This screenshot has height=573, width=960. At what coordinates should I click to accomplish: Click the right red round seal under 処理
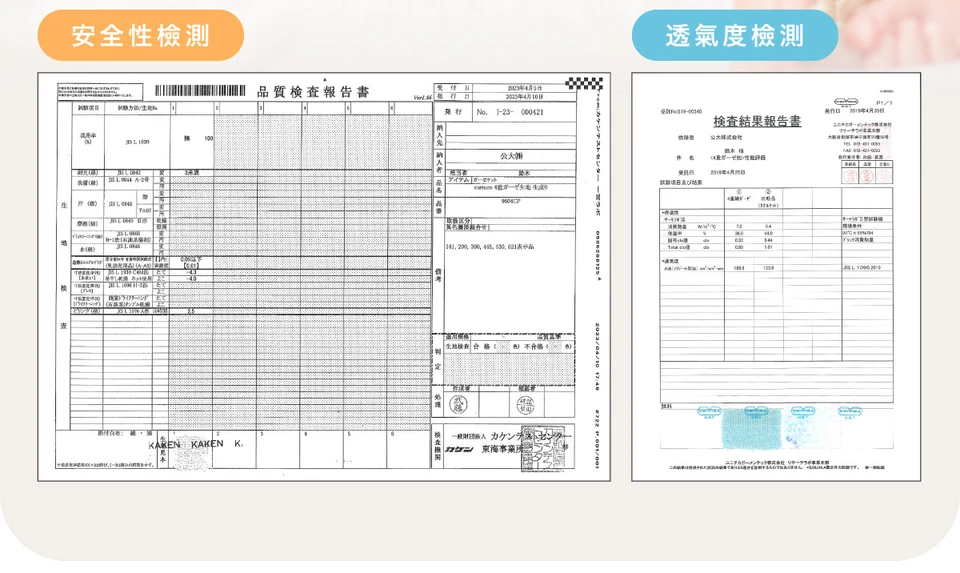526,404
